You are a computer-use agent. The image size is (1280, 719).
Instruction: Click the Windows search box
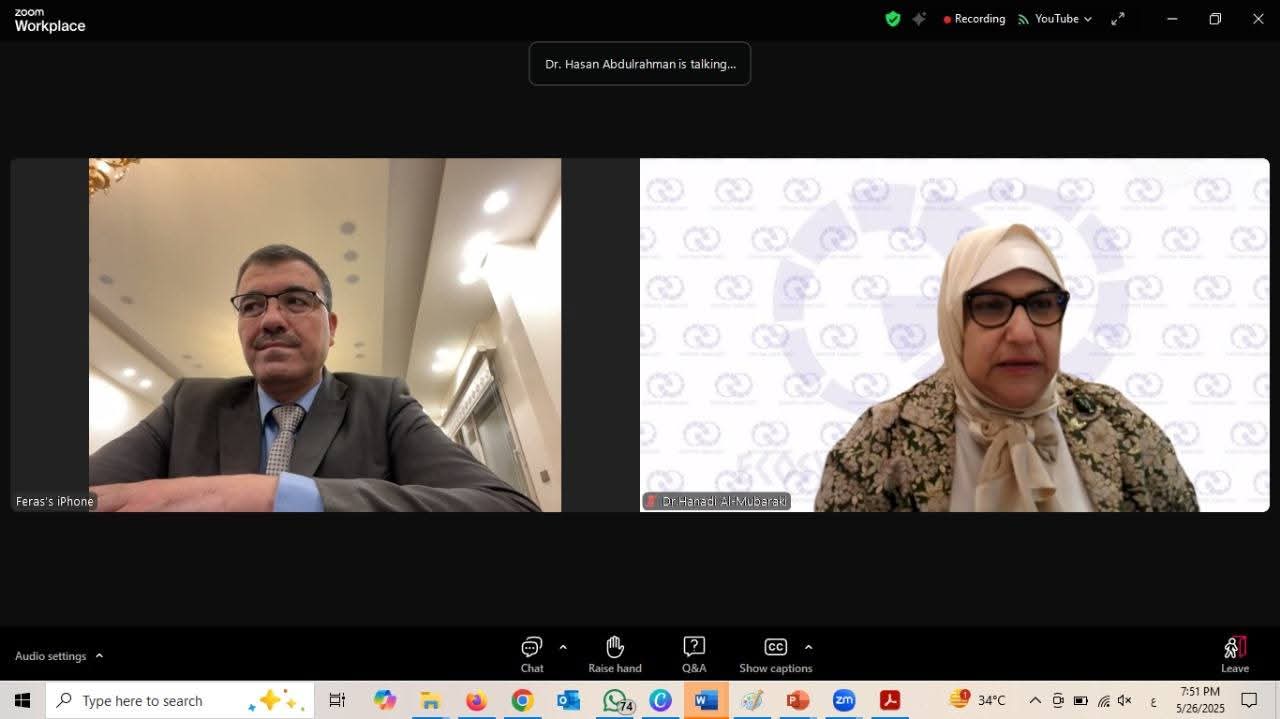pyautogui.click(x=180, y=700)
